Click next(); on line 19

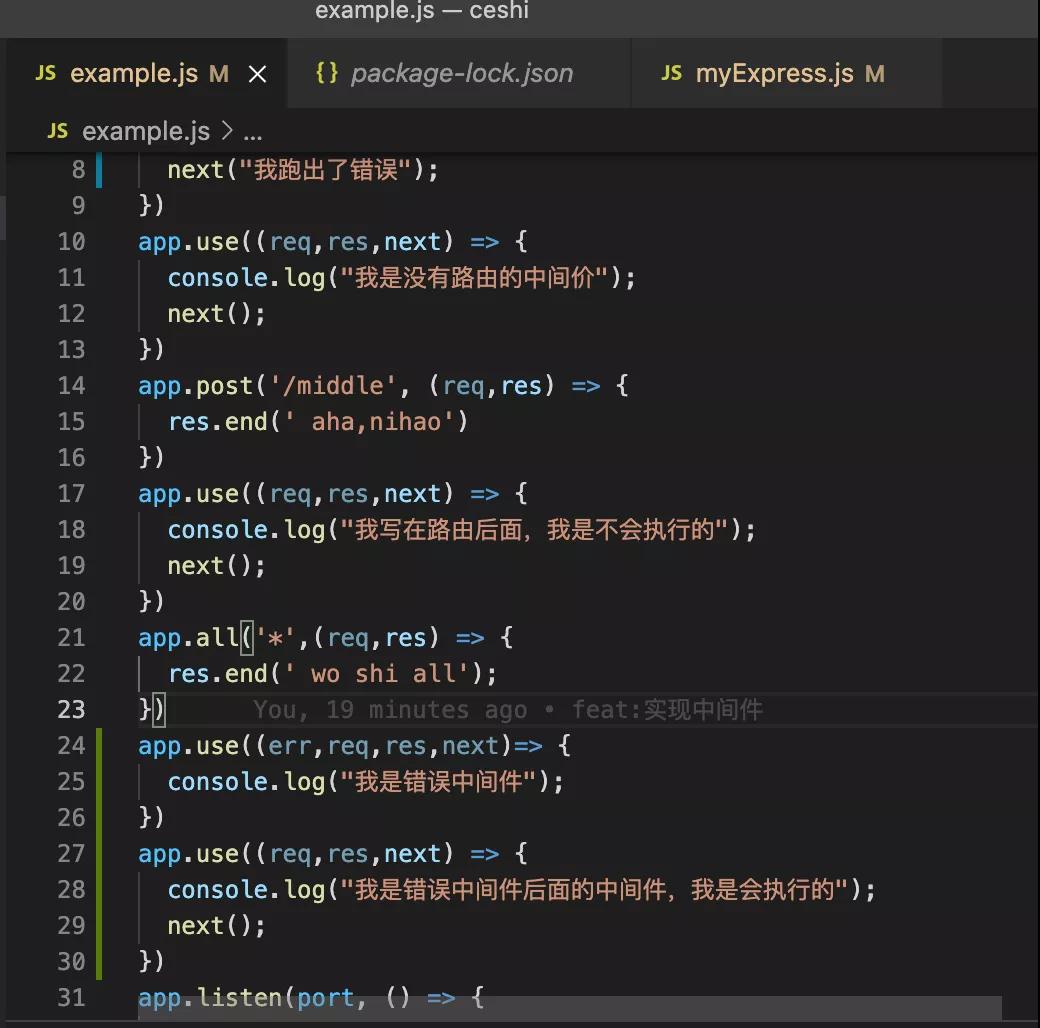(216, 566)
